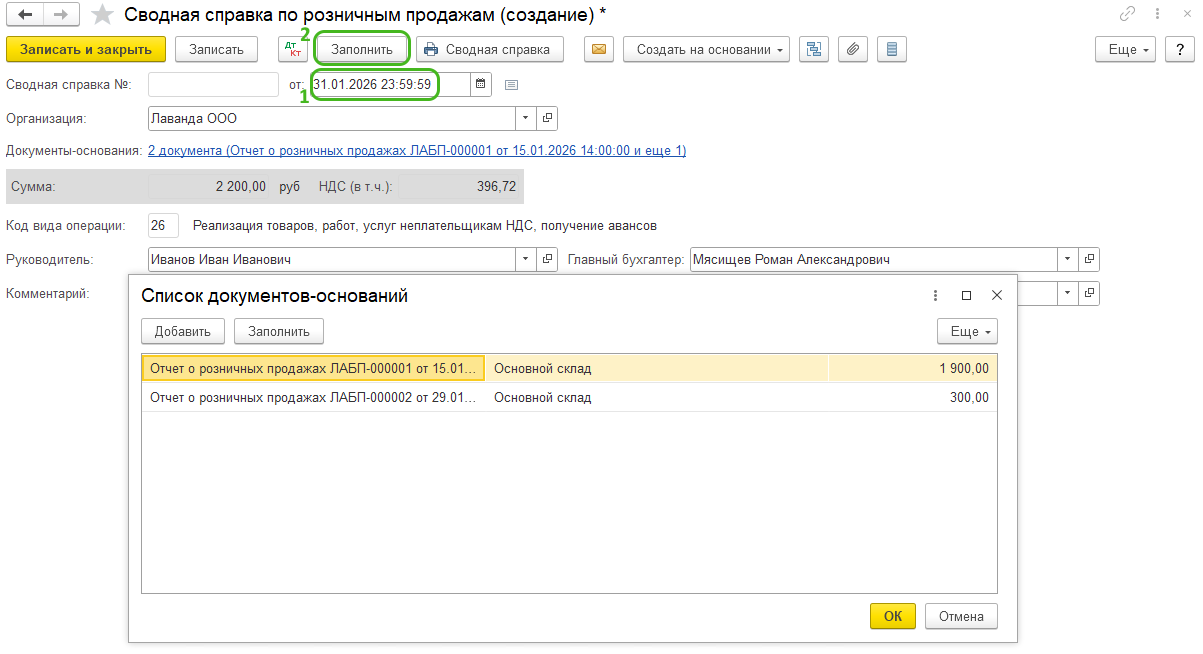Maximize the Список документов-оснований dialog
Viewport: 1203px width, 654px height.
click(x=966, y=296)
